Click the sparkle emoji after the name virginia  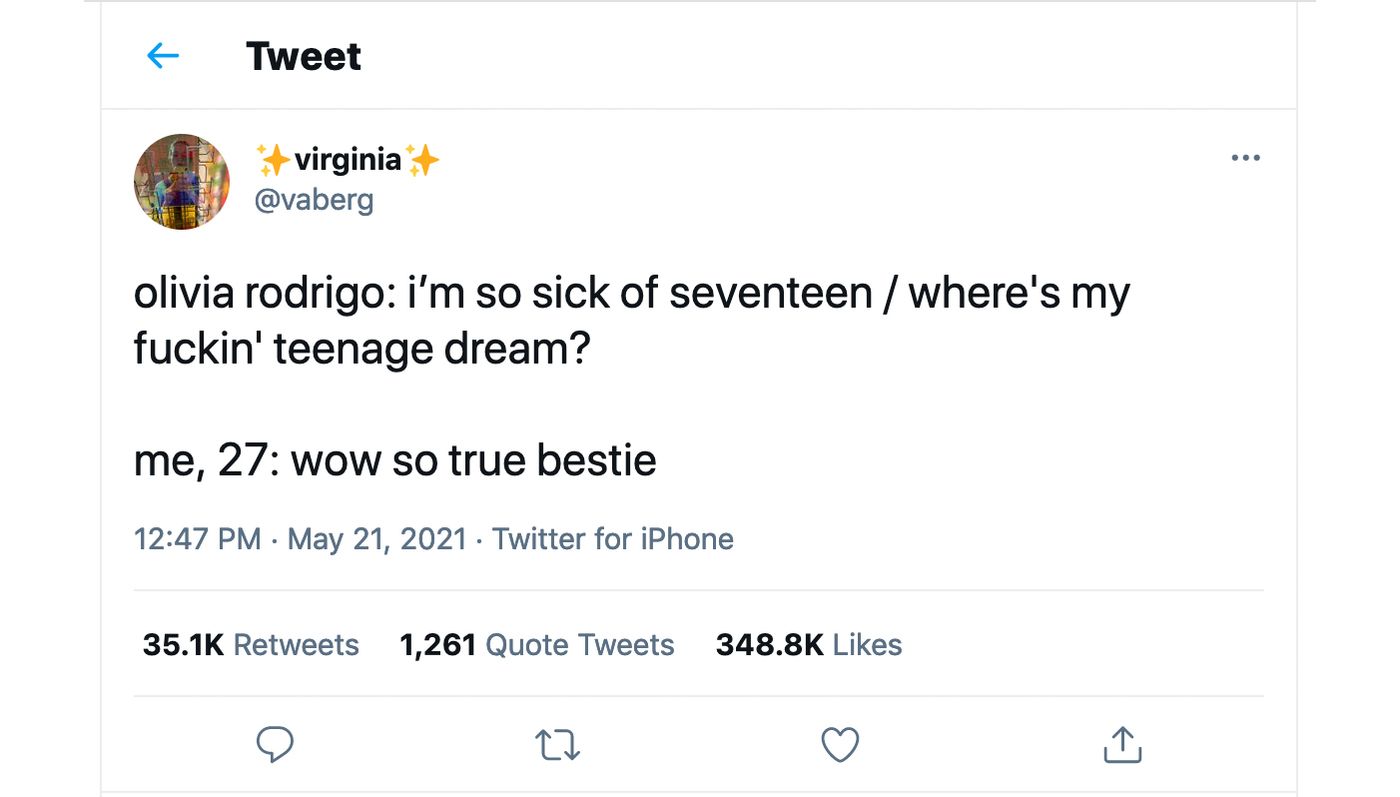(423, 159)
